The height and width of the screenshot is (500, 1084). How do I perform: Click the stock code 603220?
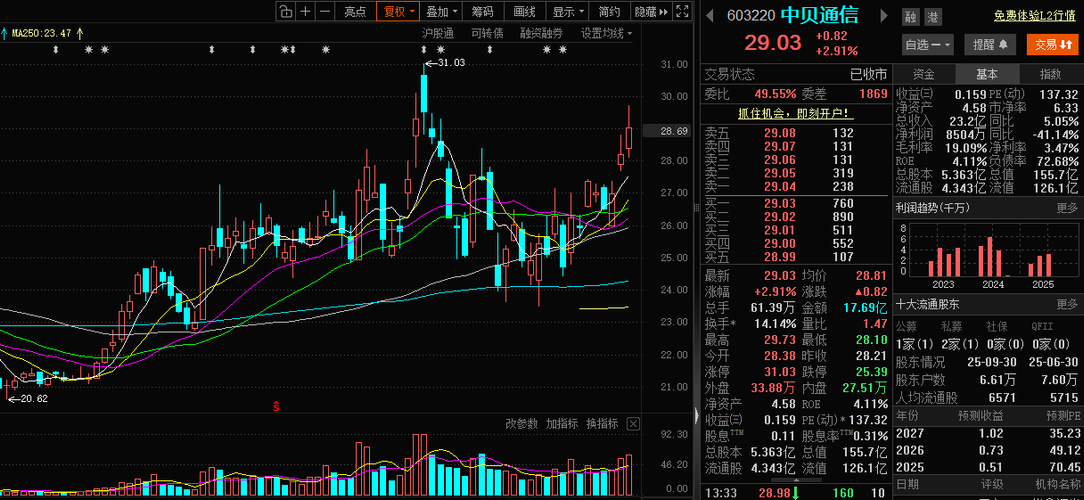pos(750,16)
